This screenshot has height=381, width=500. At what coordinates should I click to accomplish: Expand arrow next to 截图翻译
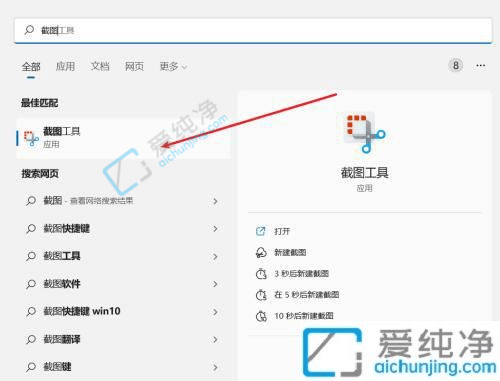coord(215,339)
